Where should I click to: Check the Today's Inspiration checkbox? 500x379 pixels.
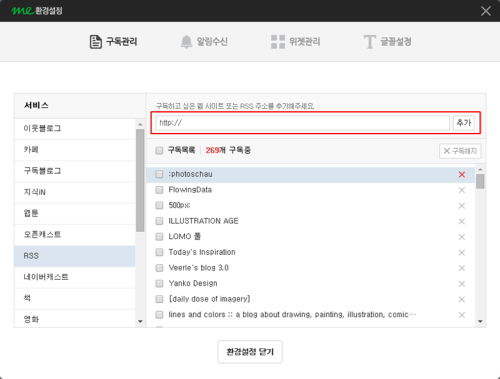159,252
